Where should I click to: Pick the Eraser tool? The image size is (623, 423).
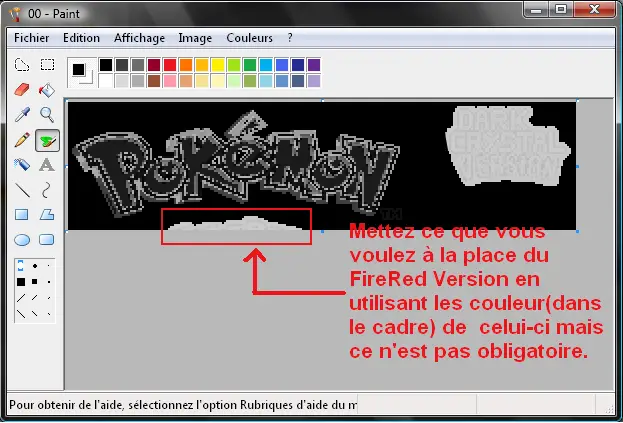[x=22, y=90]
